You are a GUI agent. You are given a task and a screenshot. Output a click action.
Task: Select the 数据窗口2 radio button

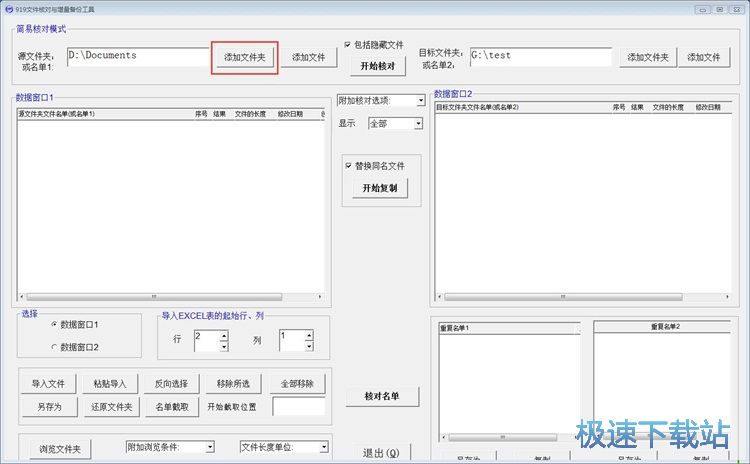[54, 347]
